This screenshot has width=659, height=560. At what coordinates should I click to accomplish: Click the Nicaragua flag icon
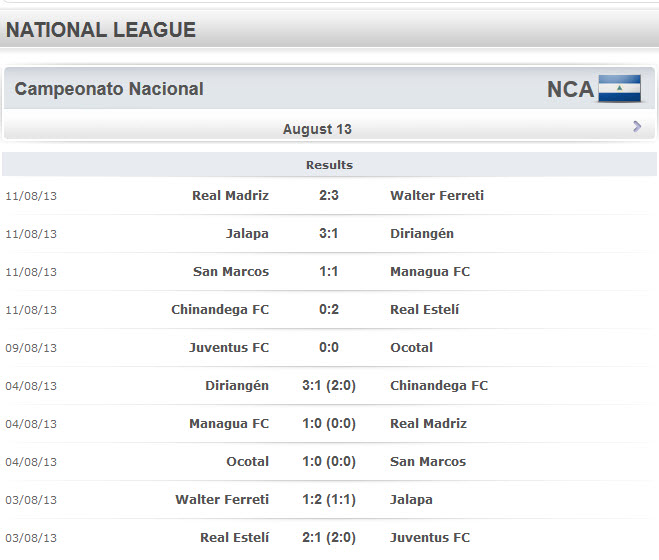pos(619,89)
